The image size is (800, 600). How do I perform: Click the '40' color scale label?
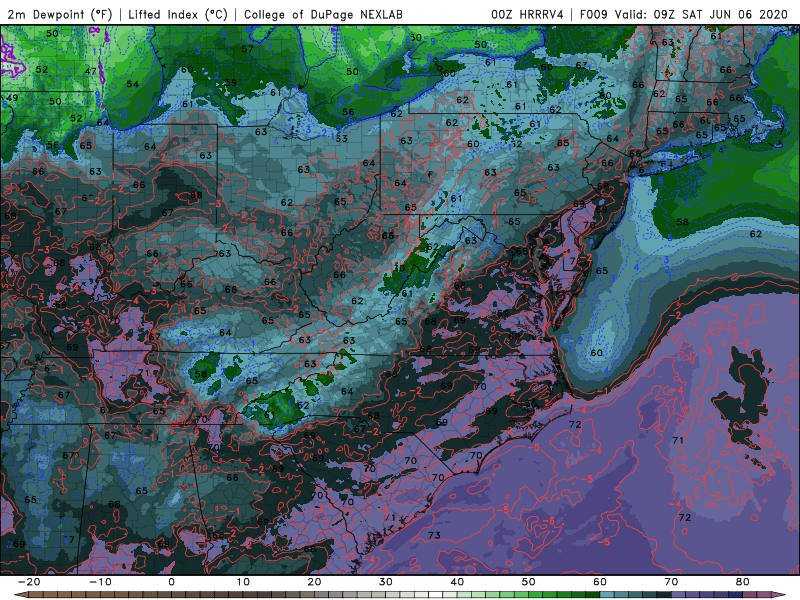pyautogui.click(x=457, y=582)
